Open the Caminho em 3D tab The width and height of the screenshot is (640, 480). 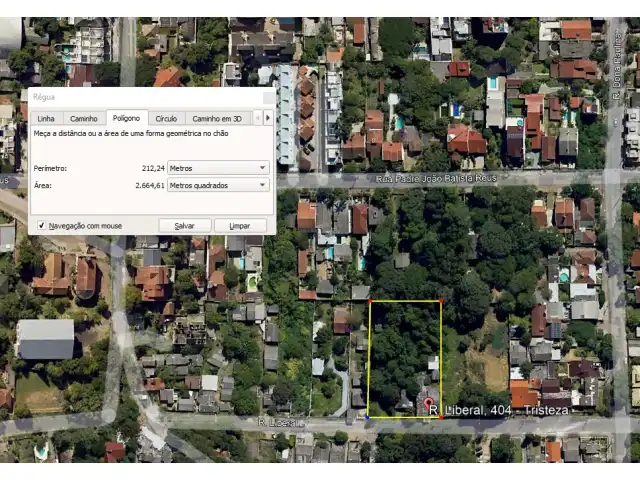(x=216, y=118)
